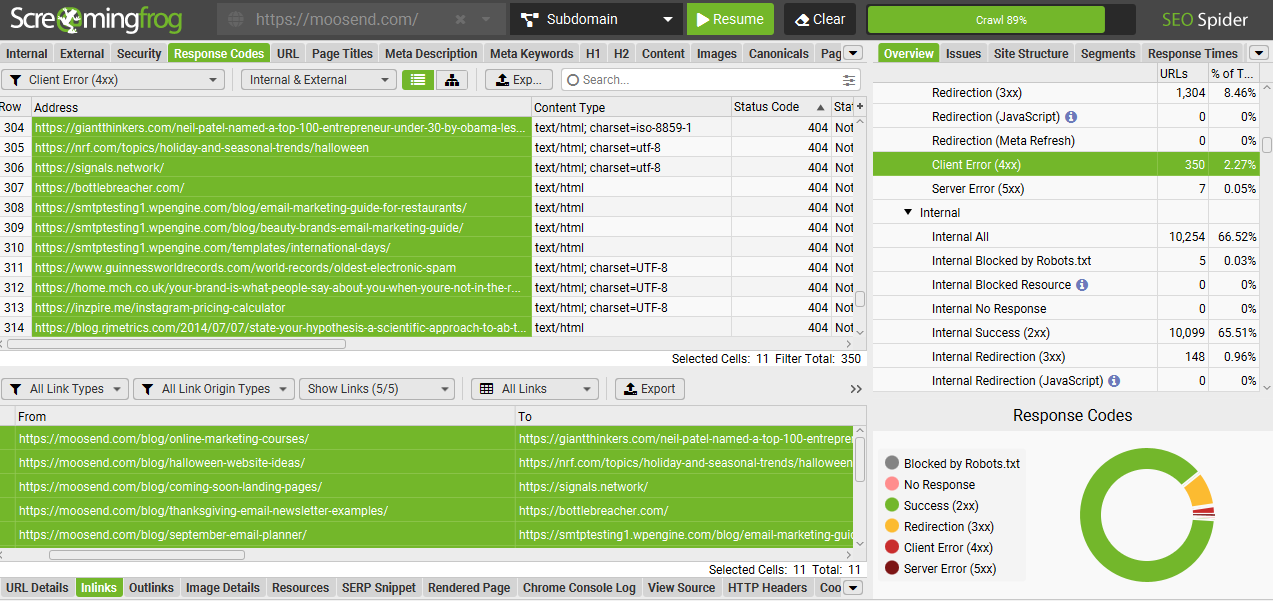Viewport: 1273px width, 601px height.
Task: Open All Links dropdown
Action: (x=534, y=389)
